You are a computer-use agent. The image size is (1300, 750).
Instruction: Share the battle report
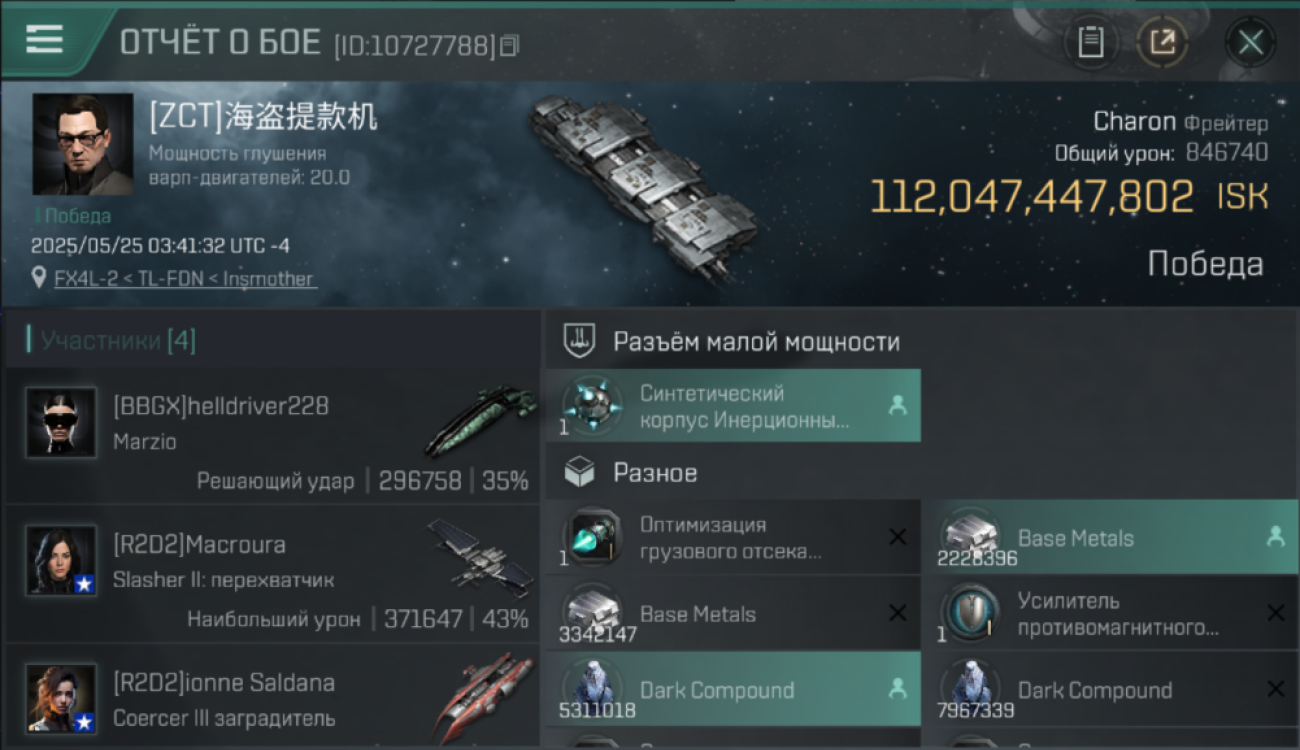click(x=1162, y=42)
